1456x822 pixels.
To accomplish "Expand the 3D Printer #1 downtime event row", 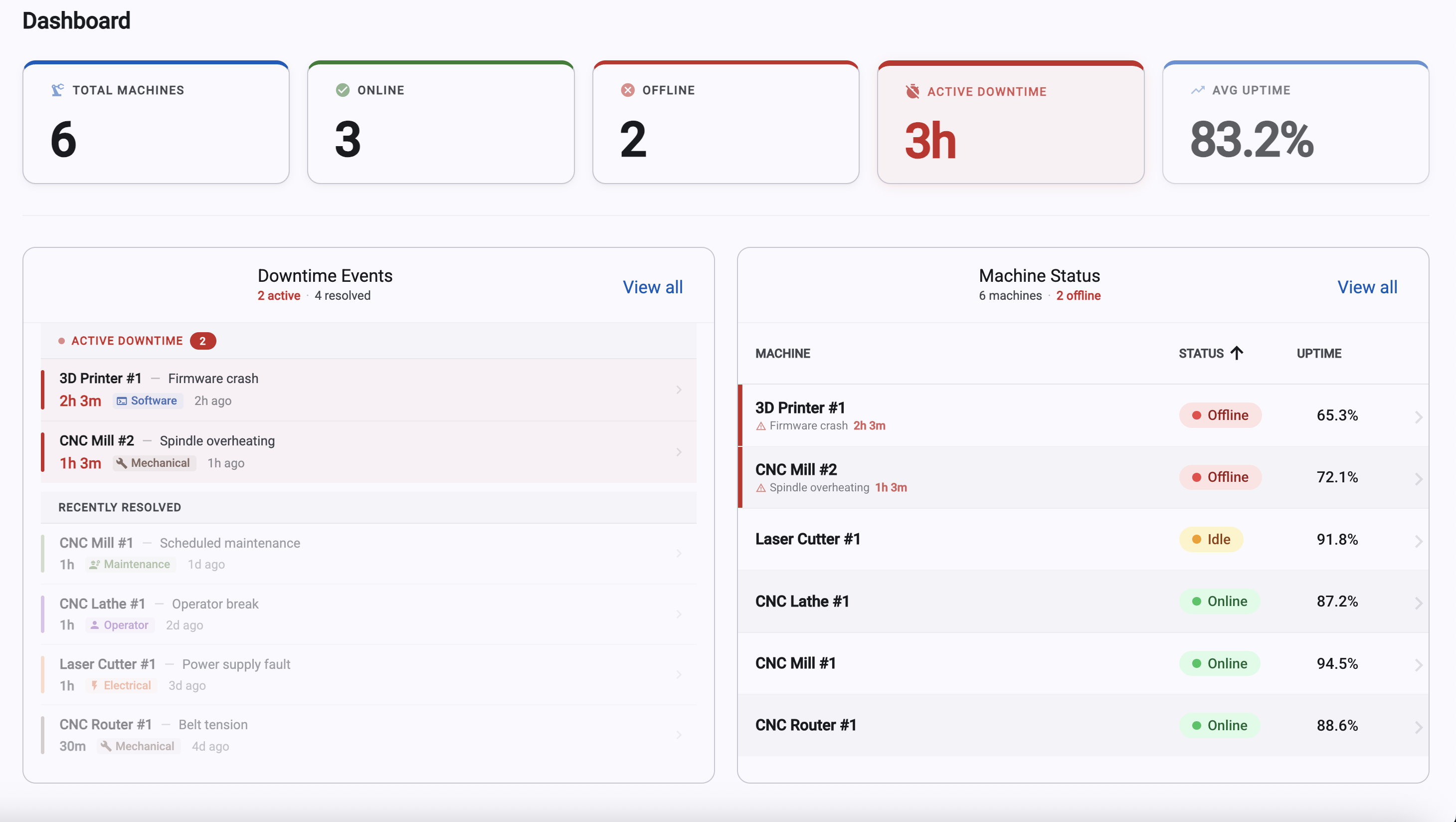I will (678, 390).
